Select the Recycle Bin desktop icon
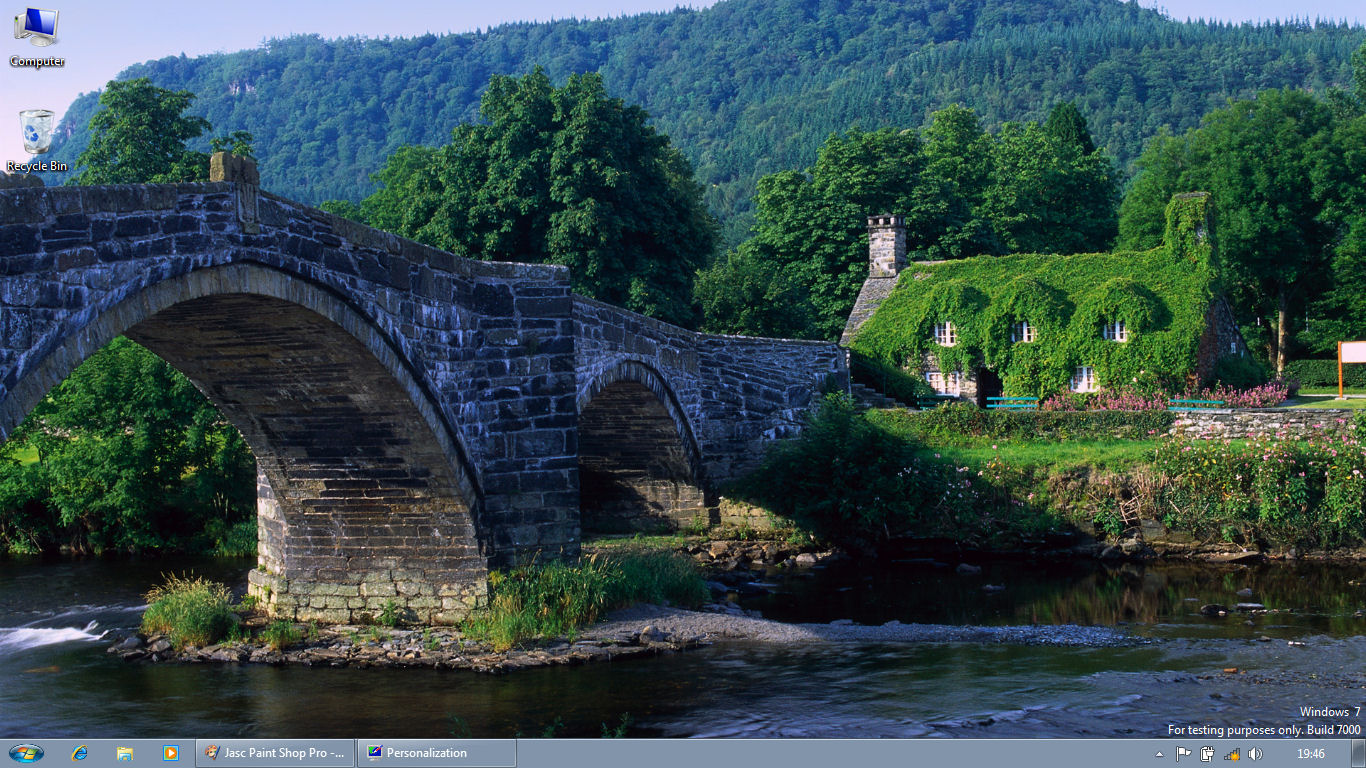Image resolution: width=1366 pixels, height=768 pixels. pyautogui.click(x=37, y=132)
